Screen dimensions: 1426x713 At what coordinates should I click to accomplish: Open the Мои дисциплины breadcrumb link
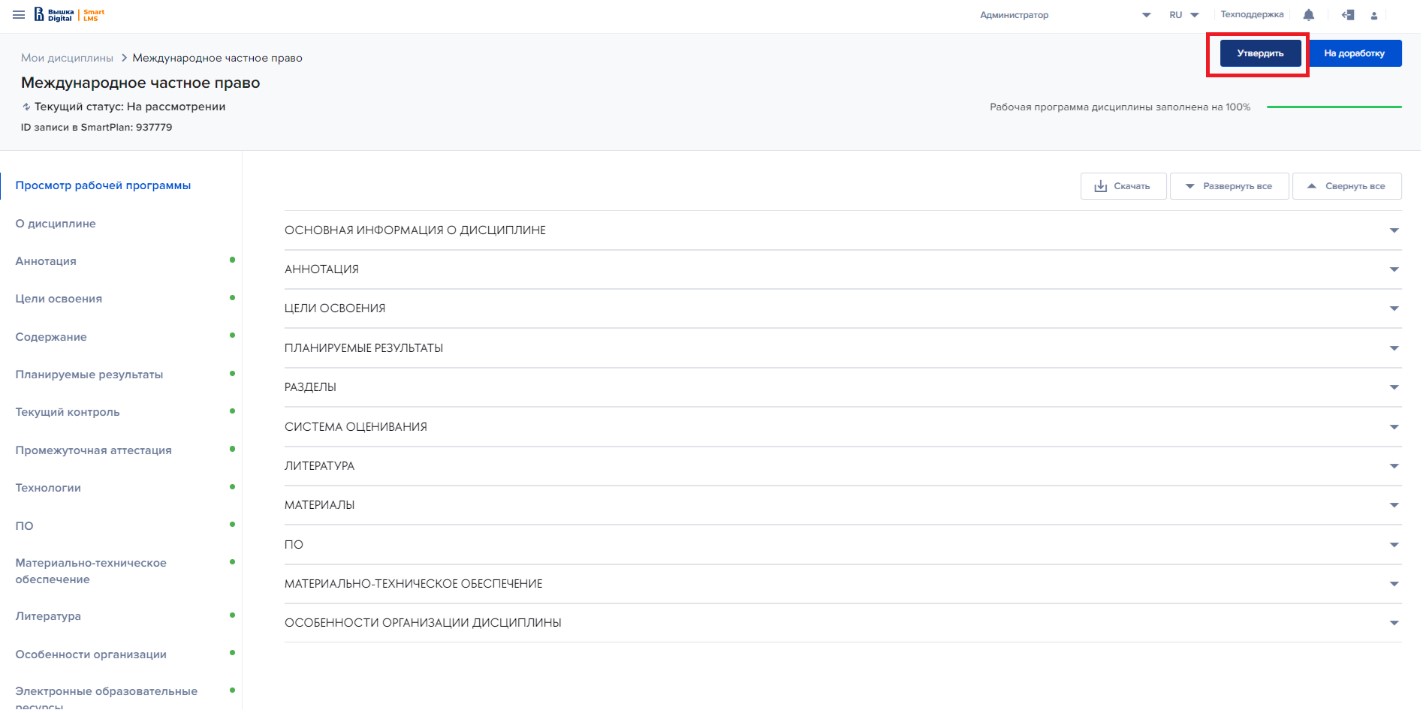pyautogui.click(x=67, y=58)
